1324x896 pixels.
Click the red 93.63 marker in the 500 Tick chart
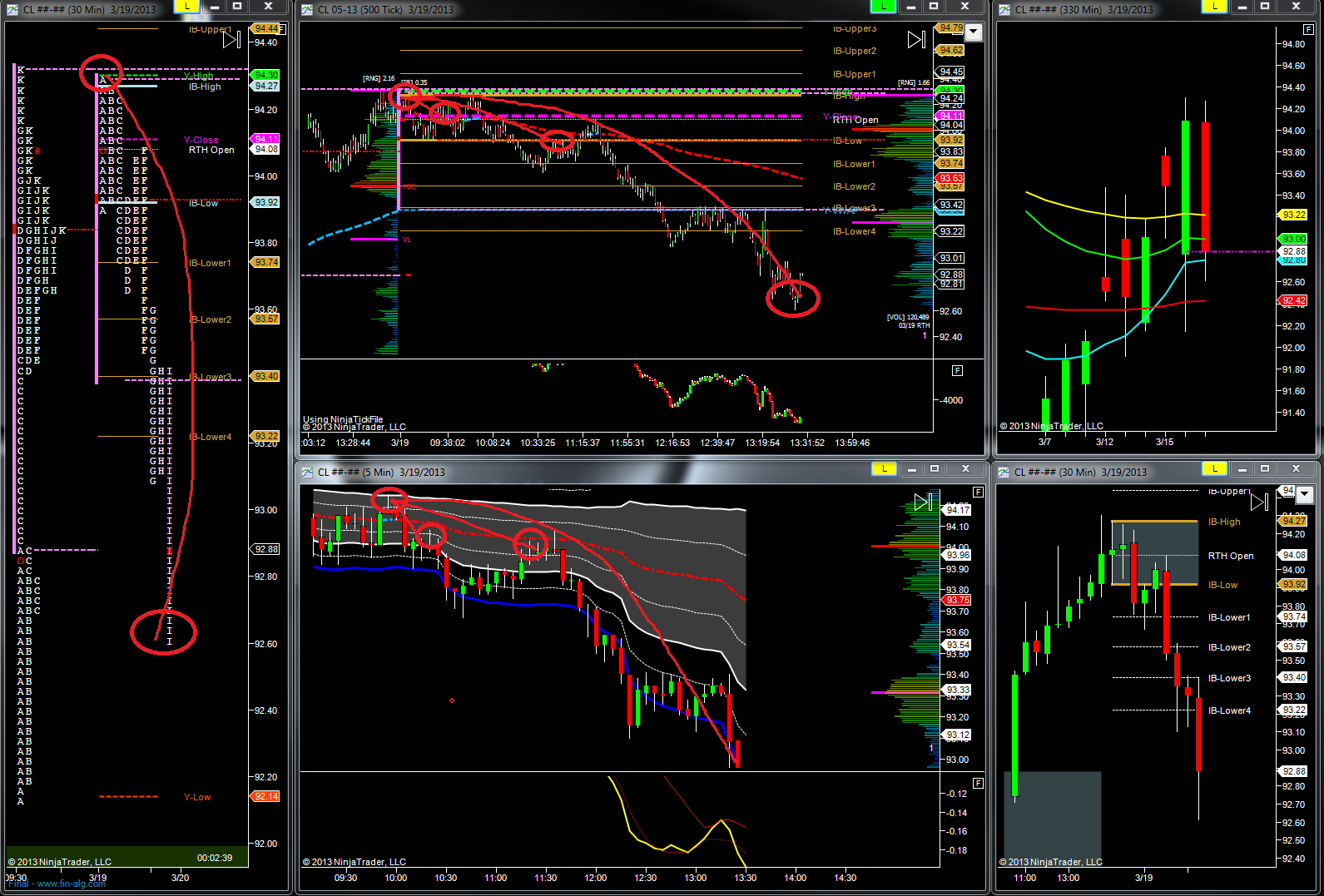pyautogui.click(x=950, y=178)
